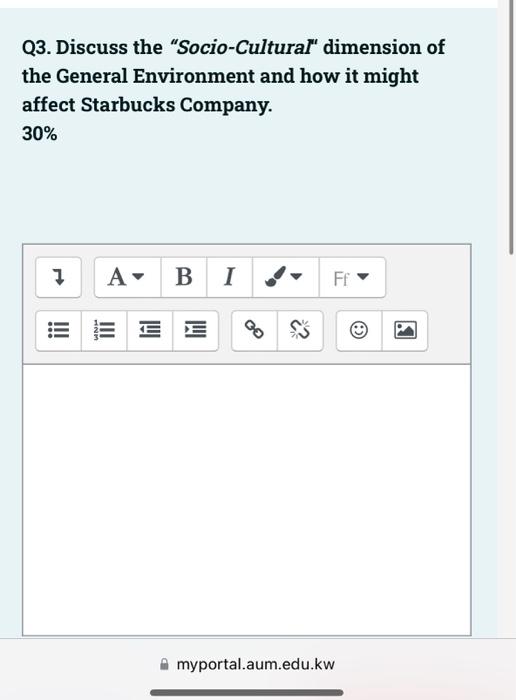Click 'the General Environment and how it might' line
The image size is (516, 700).
coord(221,76)
